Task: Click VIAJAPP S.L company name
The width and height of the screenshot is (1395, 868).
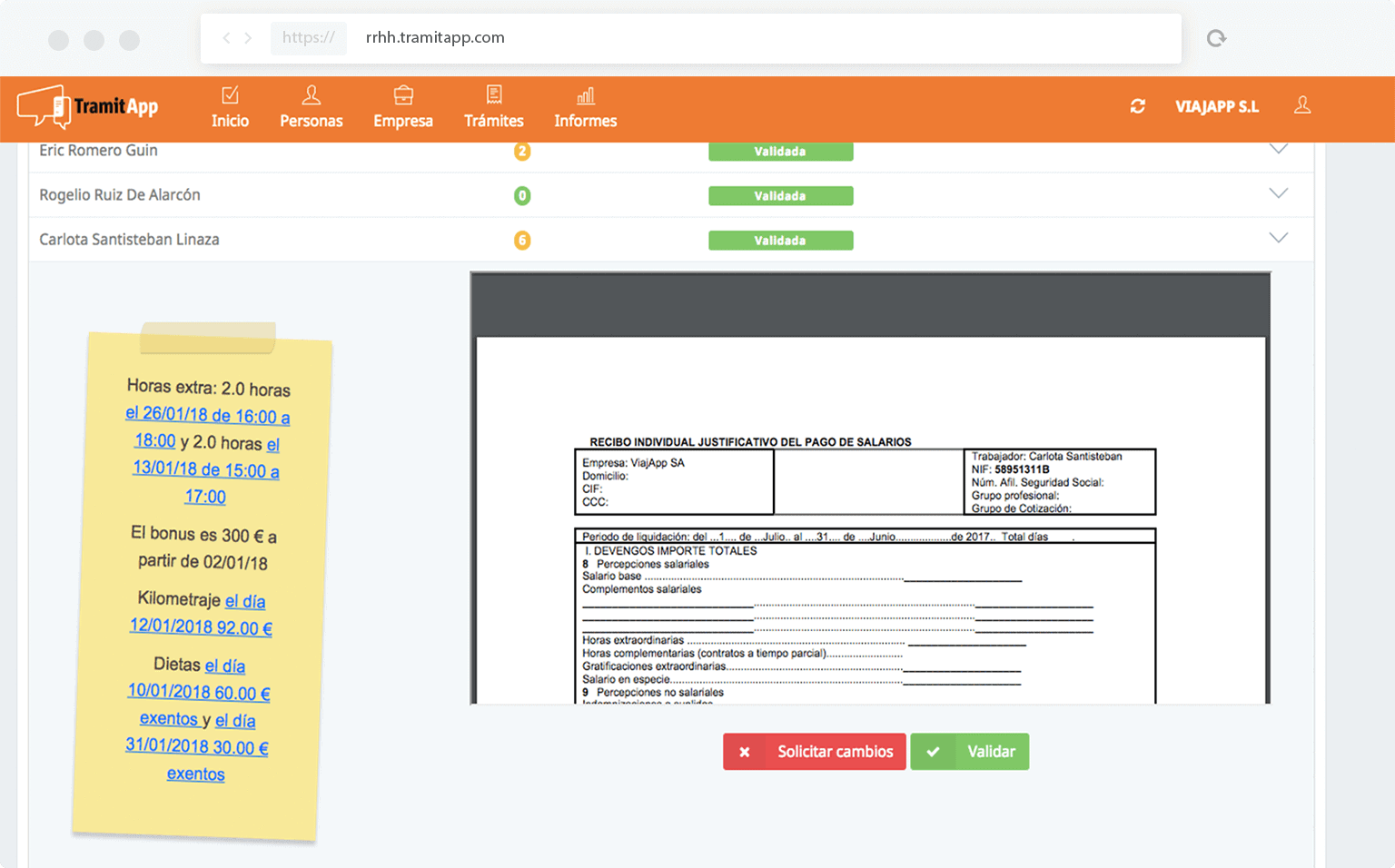Action: coord(1217,107)
